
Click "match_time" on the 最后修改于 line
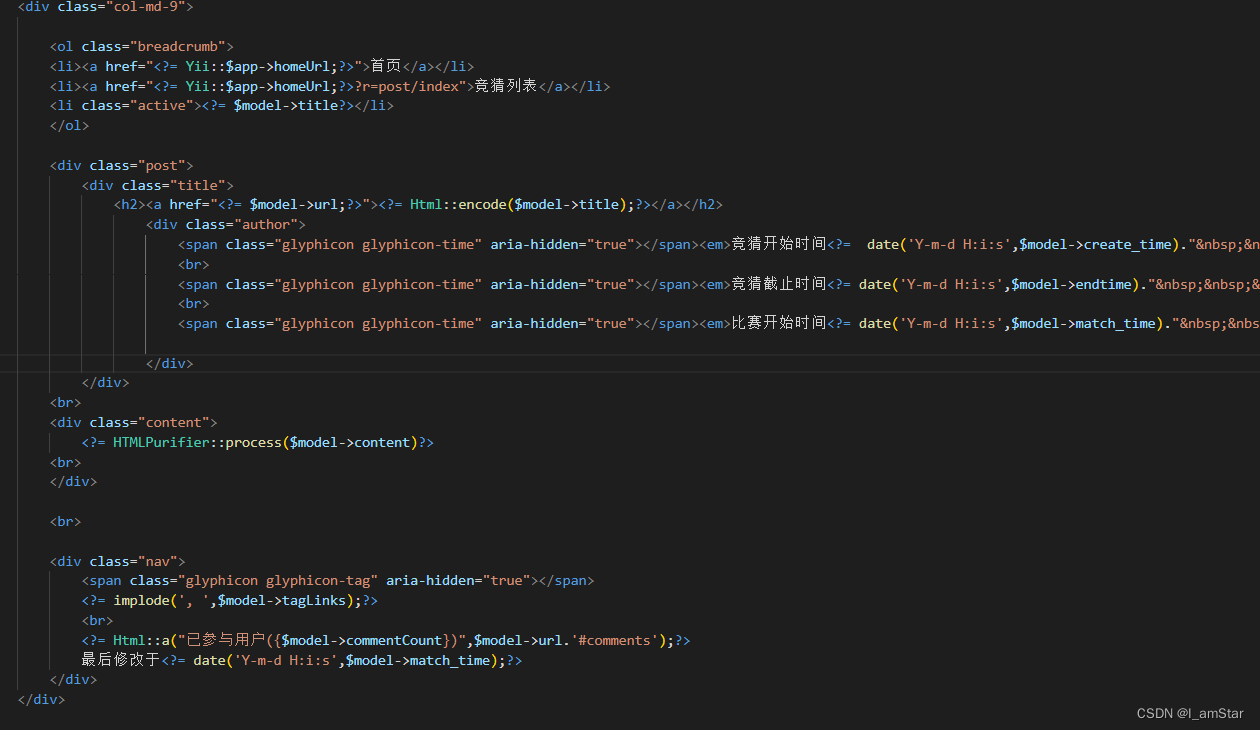point(450,660)
